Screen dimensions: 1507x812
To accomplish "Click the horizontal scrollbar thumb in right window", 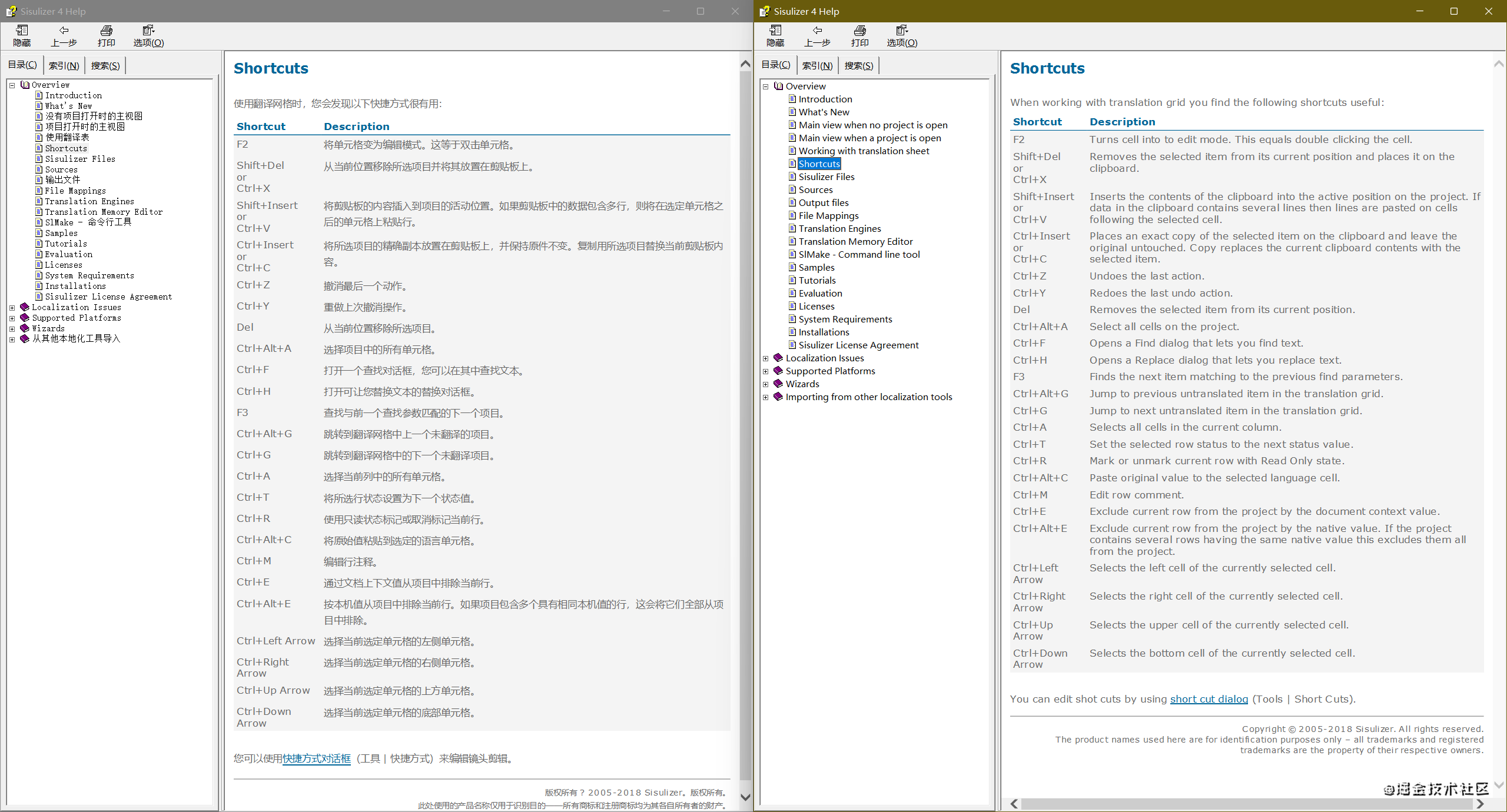I will (1247, 804).
